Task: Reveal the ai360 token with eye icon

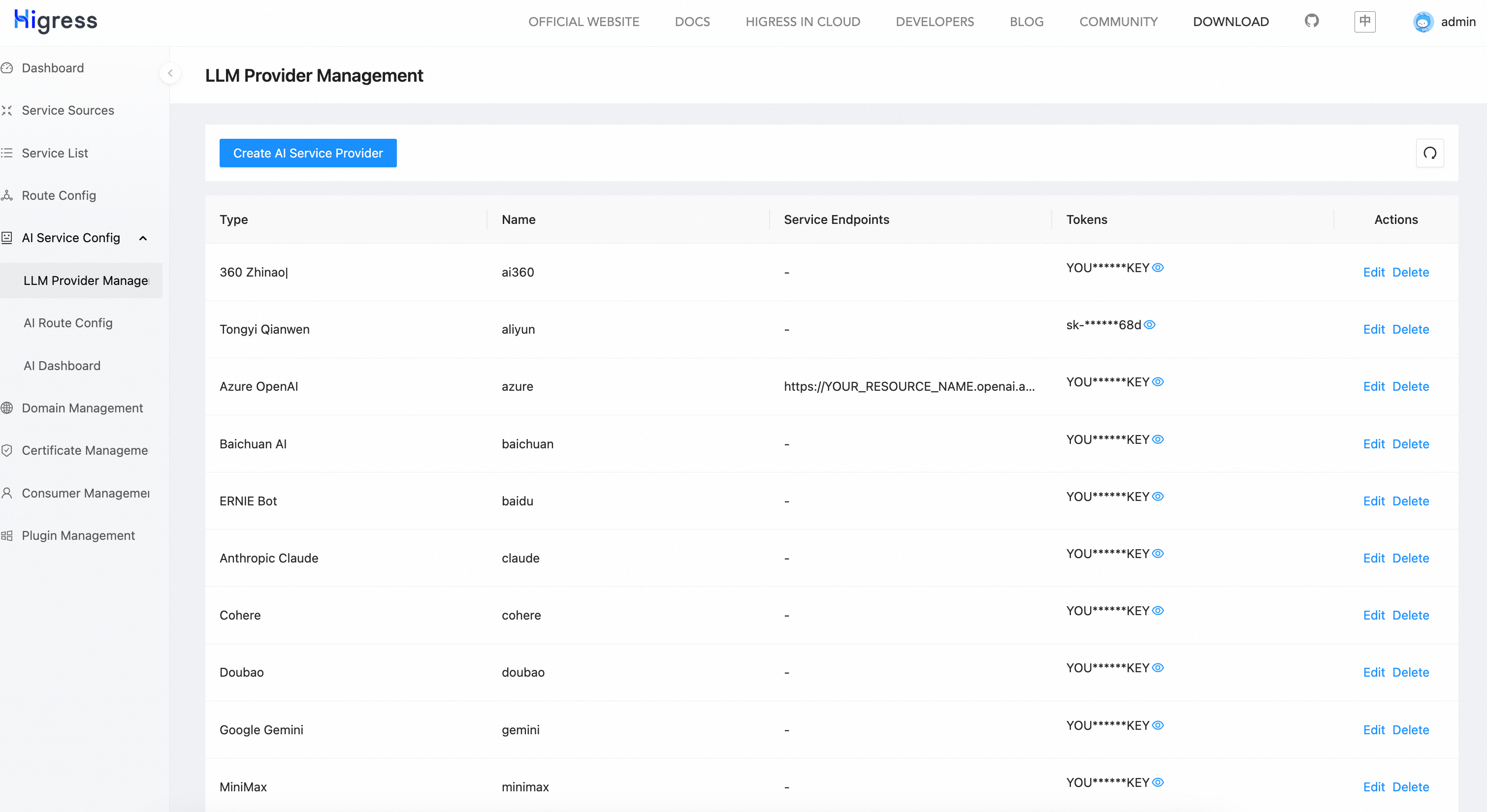Action: pos(1158,268)
